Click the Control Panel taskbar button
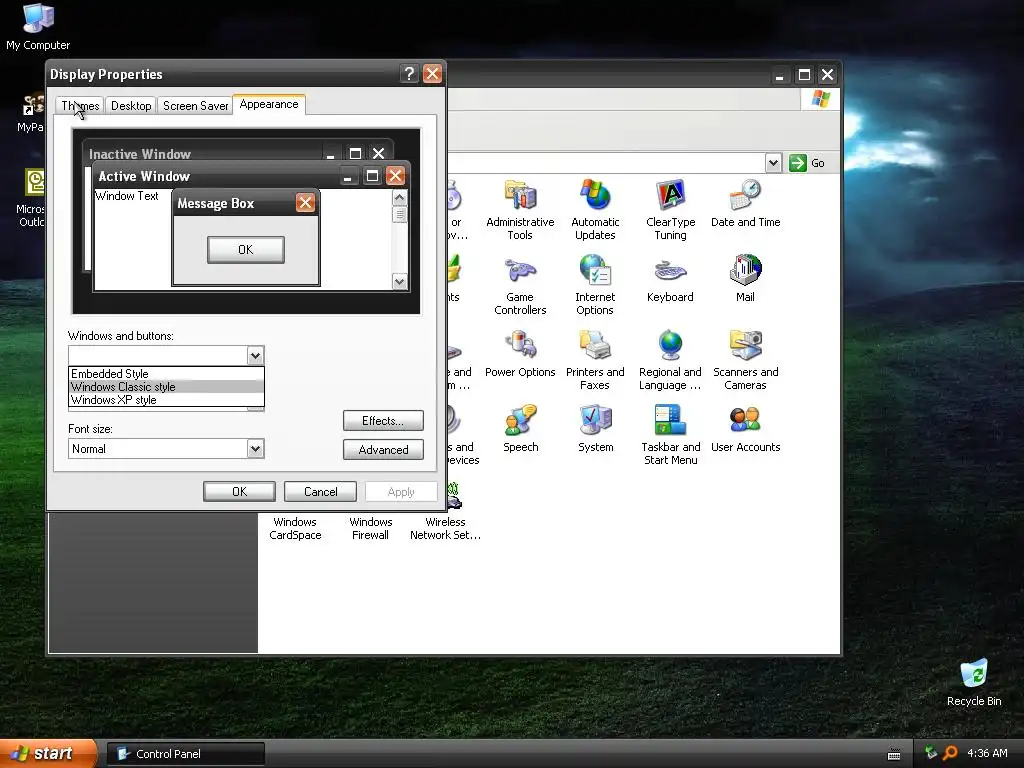The image size is (1024, 768). pos(185,754)
